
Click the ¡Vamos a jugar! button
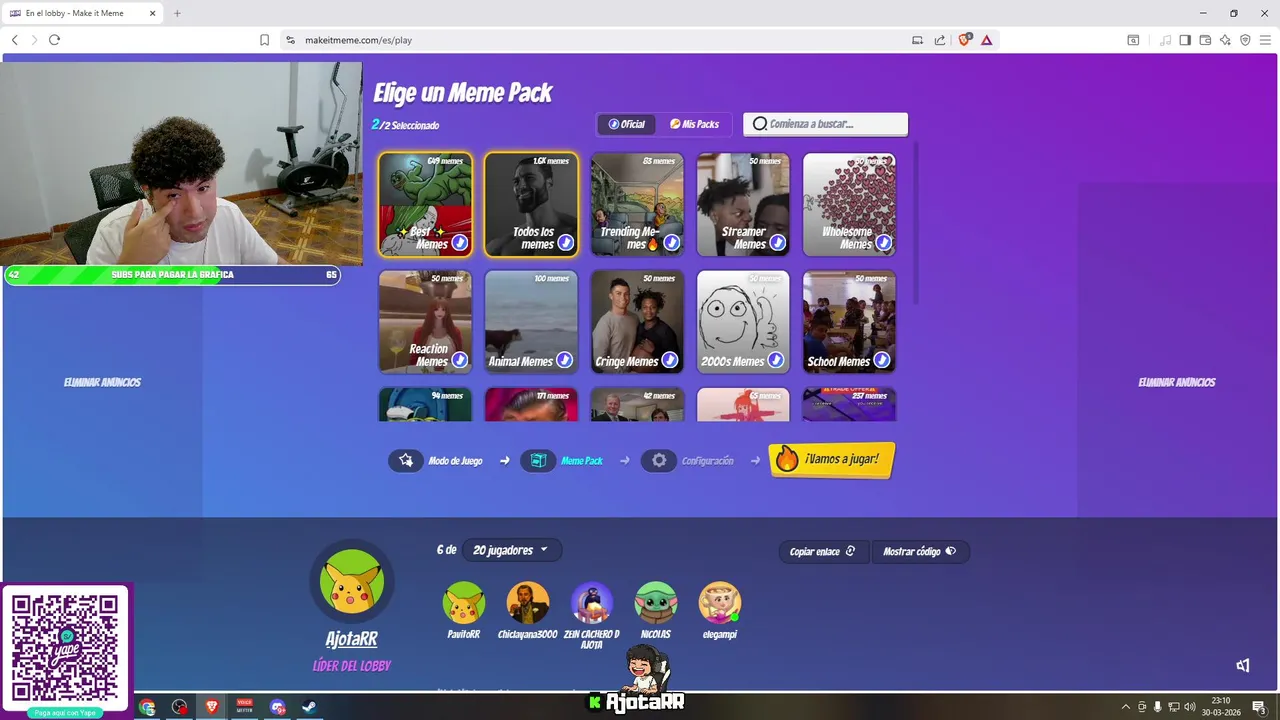click(832, 460)
